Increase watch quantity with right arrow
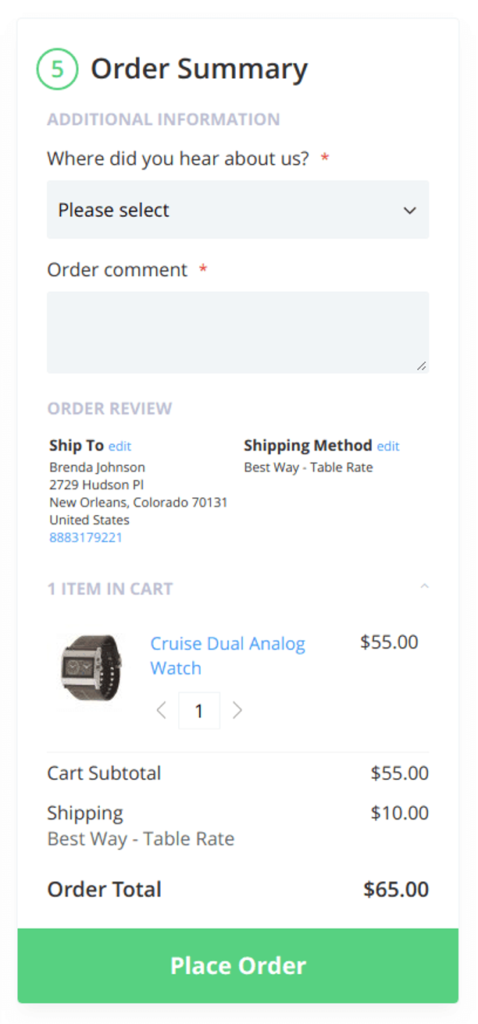The width and height of the screenshot is (478, 1024). point(238,711)
